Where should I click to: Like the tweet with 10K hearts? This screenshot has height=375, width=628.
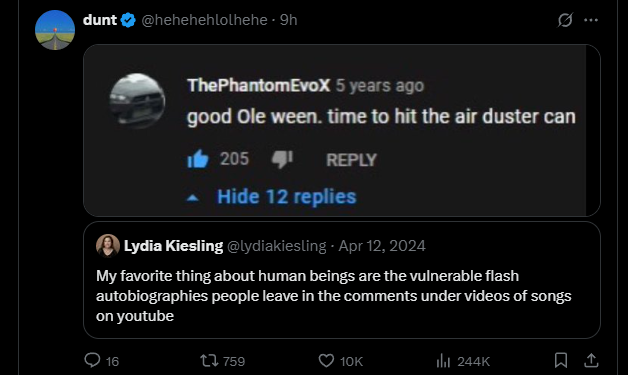326,360
